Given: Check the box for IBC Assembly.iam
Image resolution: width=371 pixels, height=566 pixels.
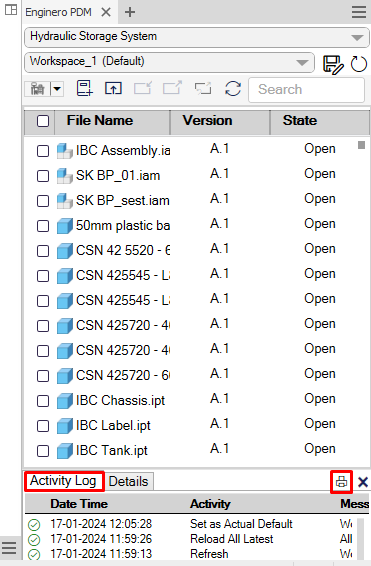Looking at the screenshot, I should pyautogui.click(x=43, y=151).
